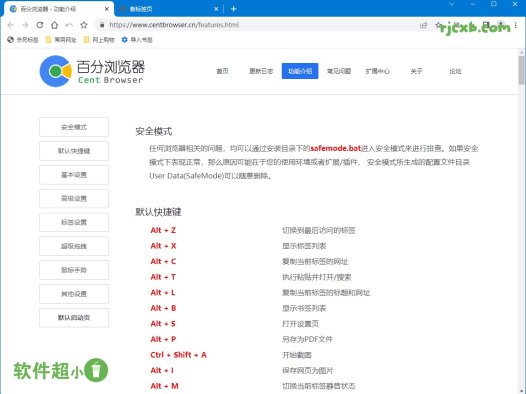Click the browser back arrow
Image resolution: width=526 pixels, height=394 pixels.
10,25
